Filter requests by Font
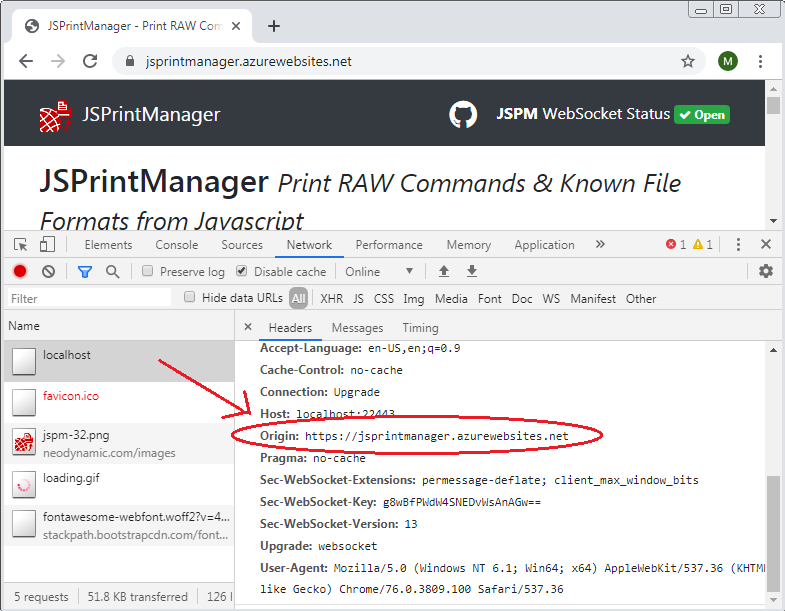The width and height of the screenshot is (785, 611). point(490,299)
